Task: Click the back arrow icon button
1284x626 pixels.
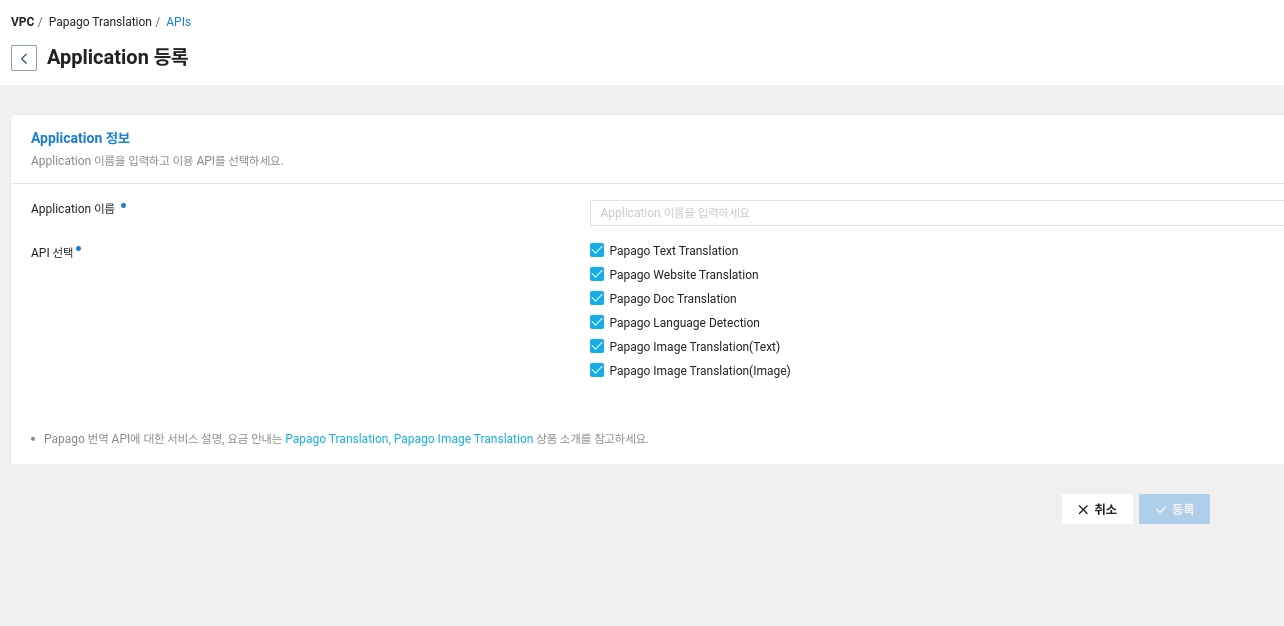Action: click(24, 58)
